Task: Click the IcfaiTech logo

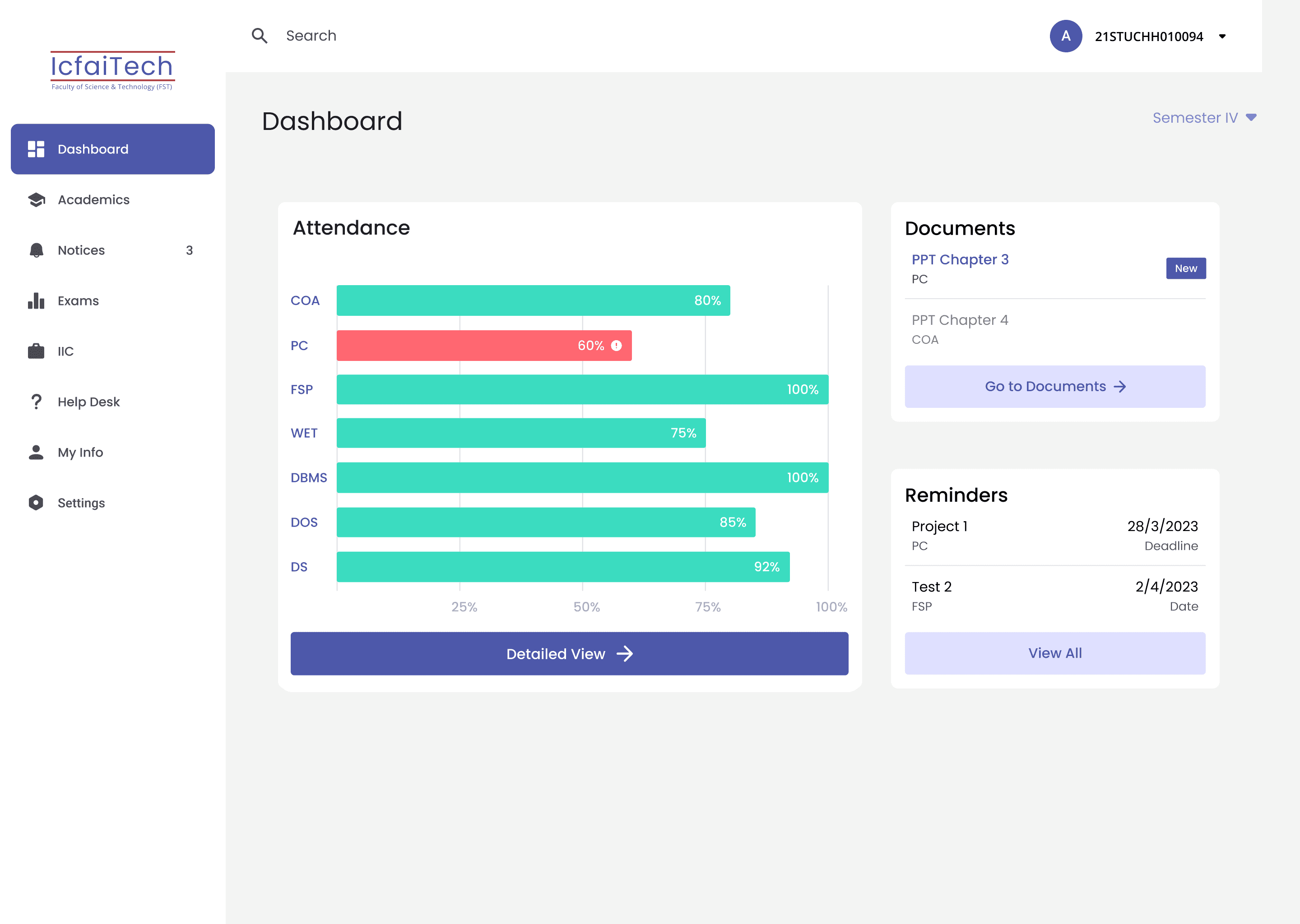Action: (x=112, y=70)
